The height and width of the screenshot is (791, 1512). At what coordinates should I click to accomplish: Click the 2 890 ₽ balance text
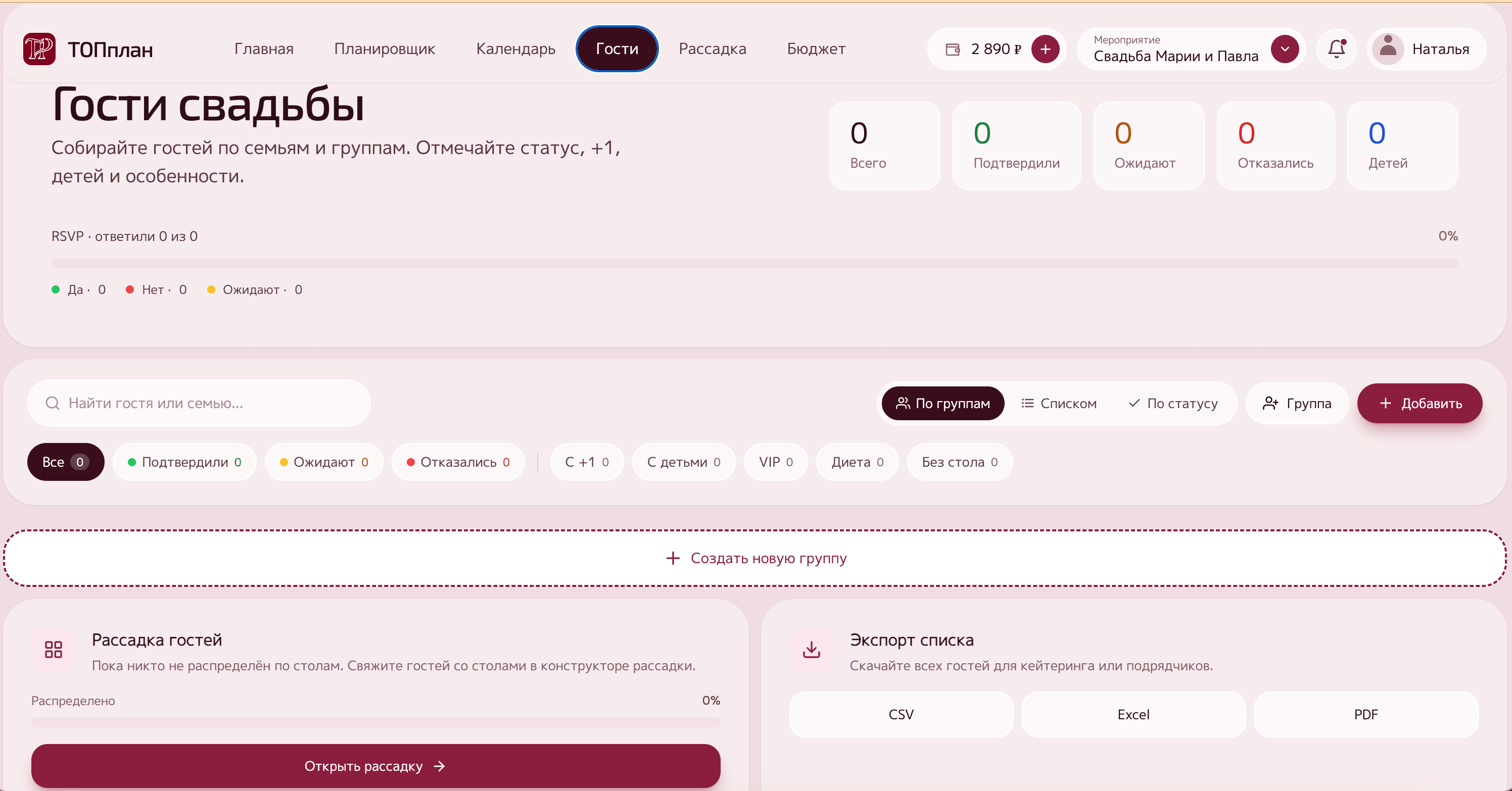tap(996, 50)
